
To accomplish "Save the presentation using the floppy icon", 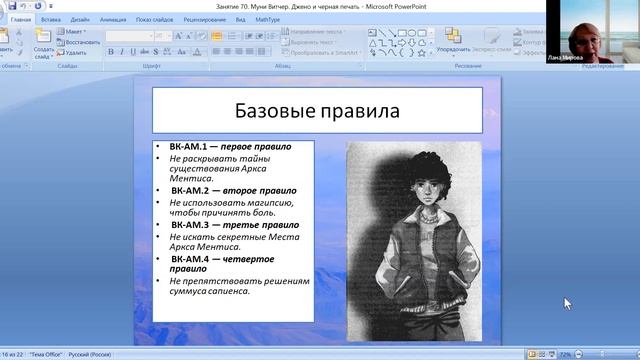I will tap(12, 6).
